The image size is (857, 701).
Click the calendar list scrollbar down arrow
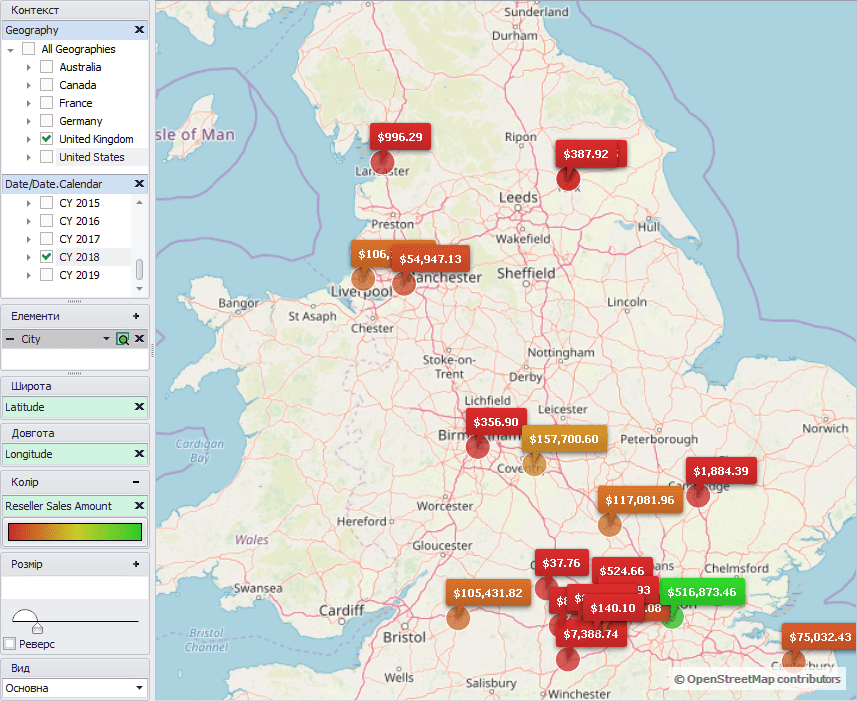click(x=139, y=288)
